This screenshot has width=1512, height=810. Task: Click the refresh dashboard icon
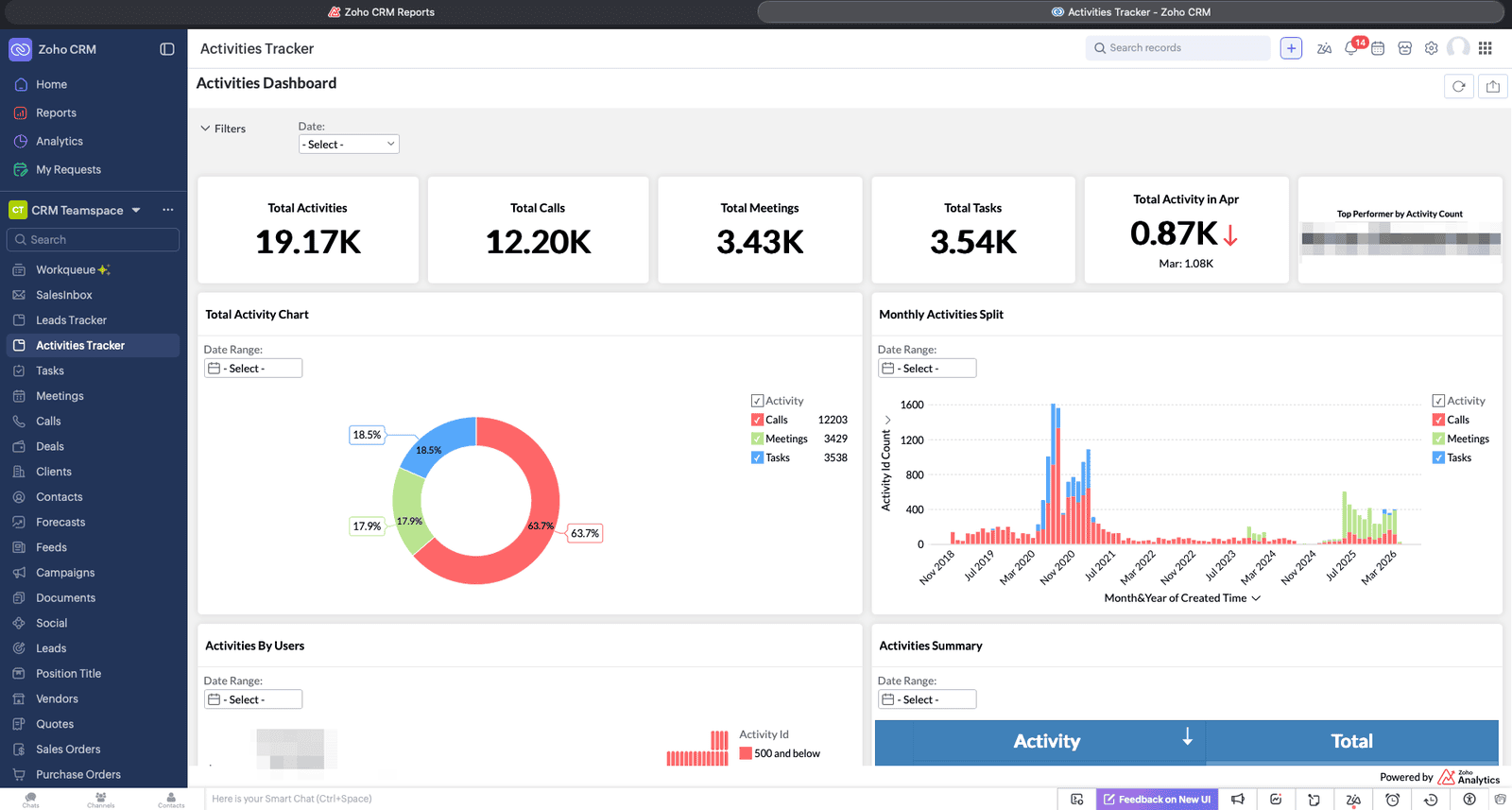[1459, 86]
